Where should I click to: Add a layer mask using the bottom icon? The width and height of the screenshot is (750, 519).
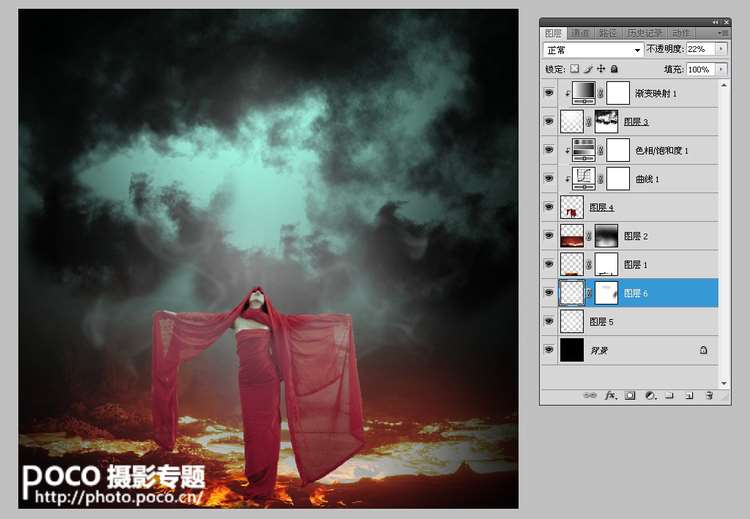[630, 396]
